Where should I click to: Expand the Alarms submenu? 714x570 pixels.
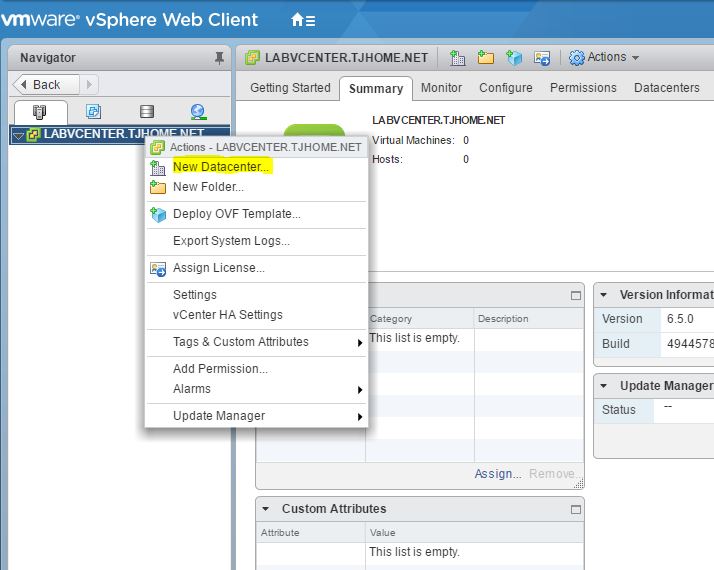click(360, 390)
